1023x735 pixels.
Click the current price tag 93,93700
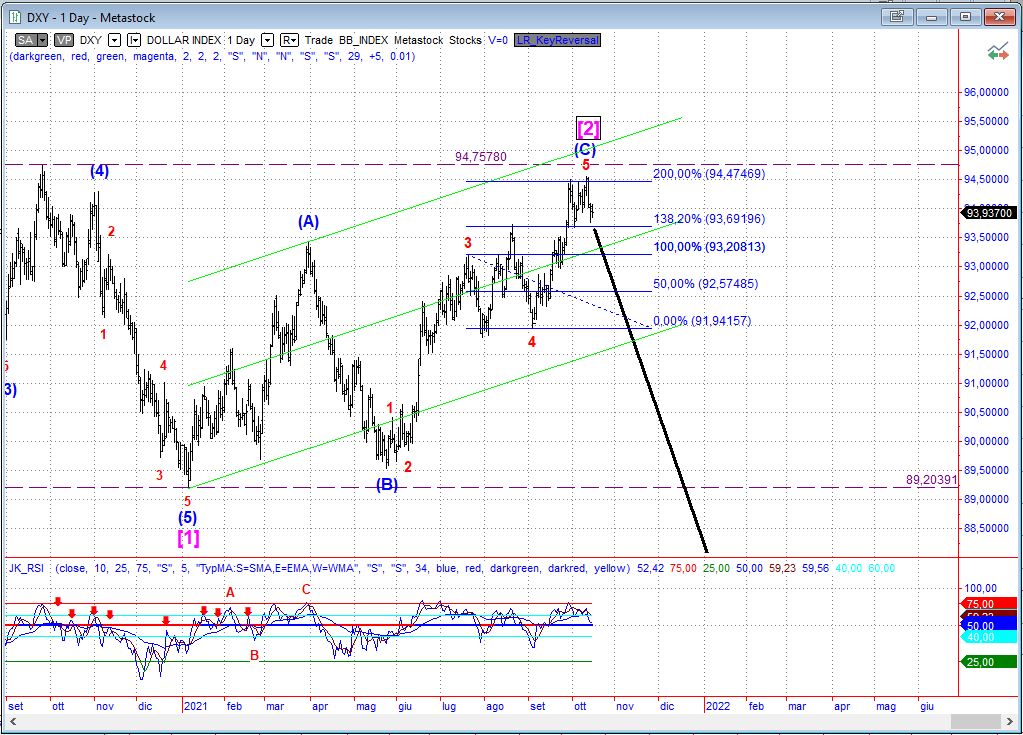tap(990, 211)
